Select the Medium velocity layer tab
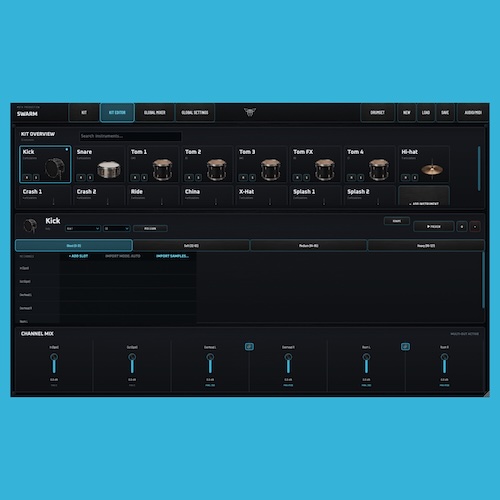 pos(308,245)
